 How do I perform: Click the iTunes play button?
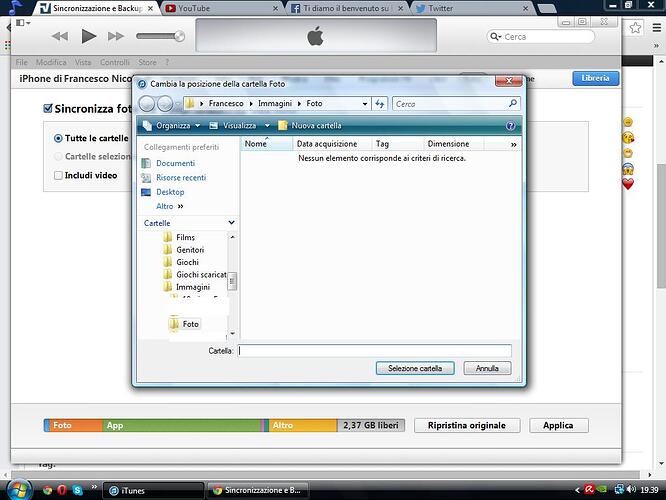point(88,36)
